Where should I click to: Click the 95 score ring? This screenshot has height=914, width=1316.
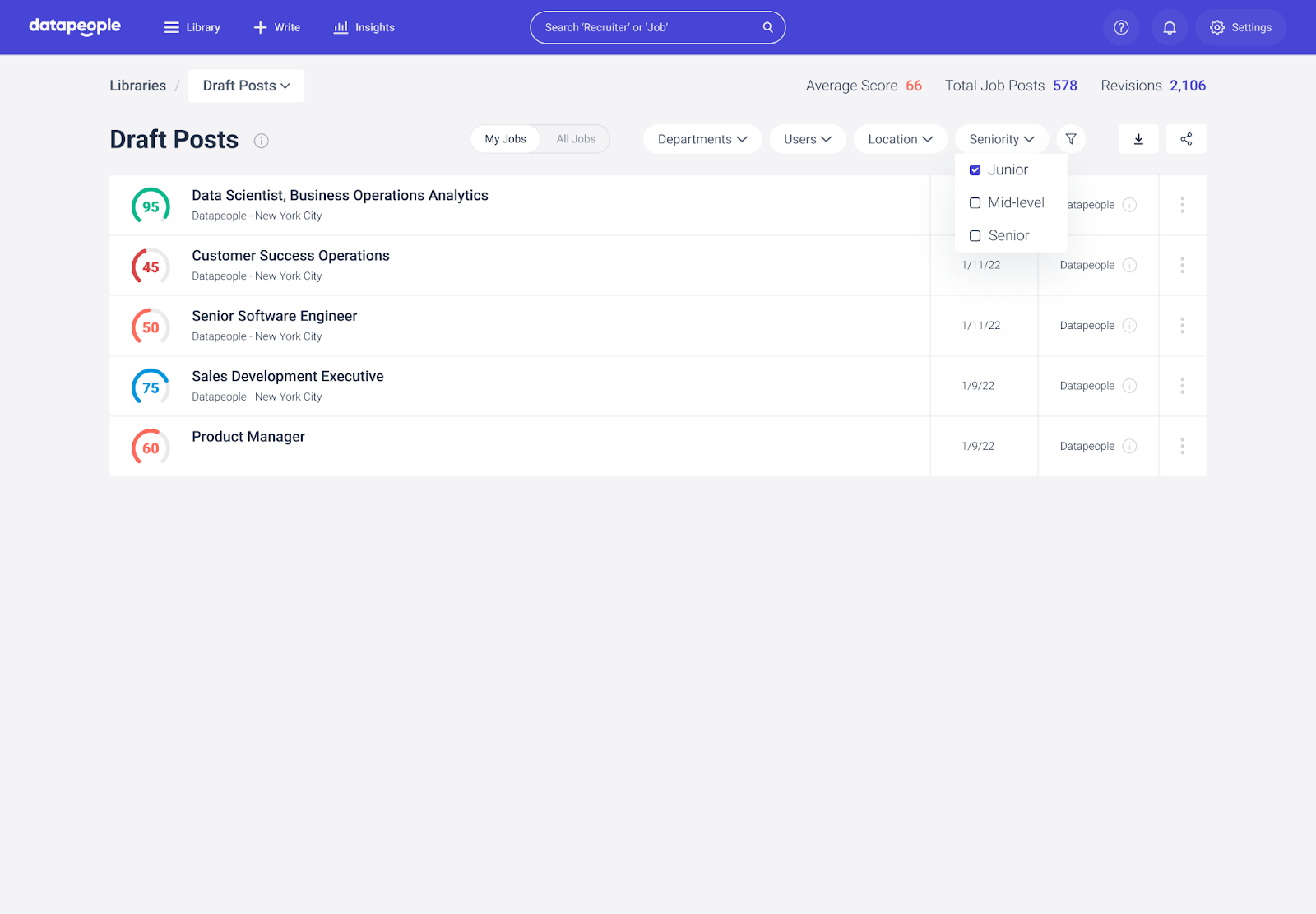pyautogui.click(x=151, y=206)
